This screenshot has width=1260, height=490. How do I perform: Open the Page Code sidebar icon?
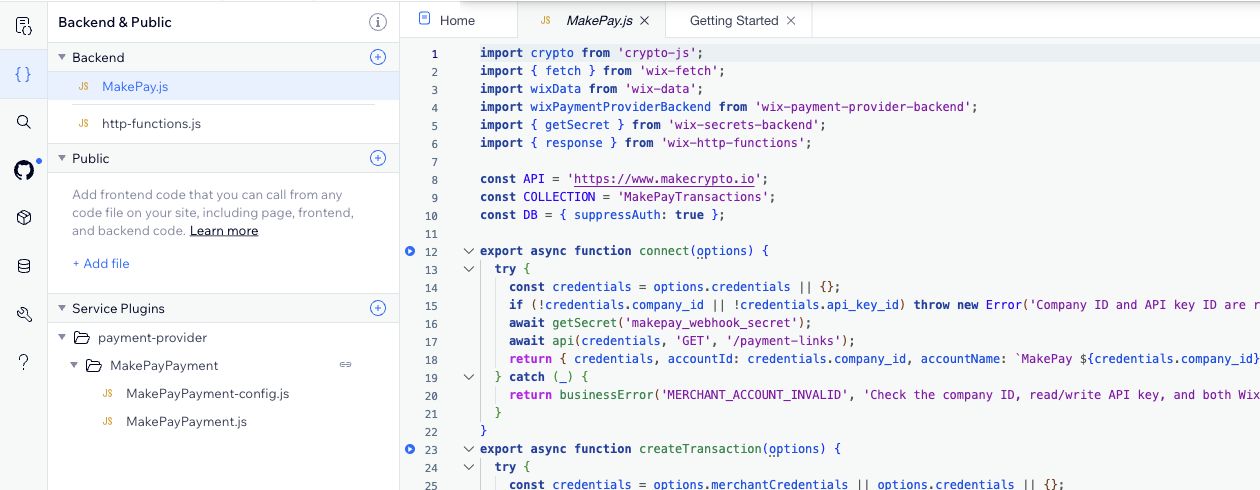24,26
